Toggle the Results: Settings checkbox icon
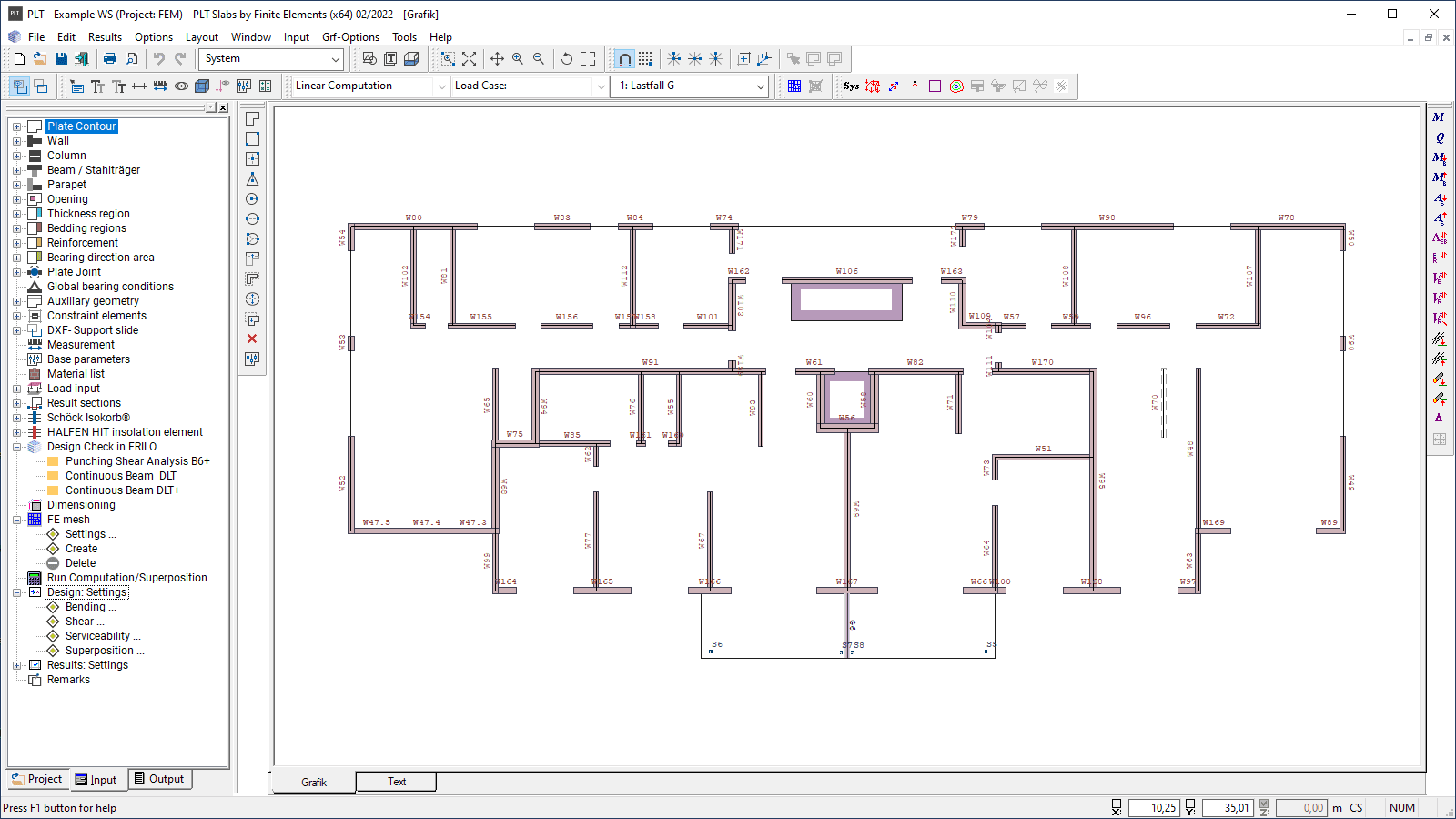The width and height of the screenshot is (1456, 819). 35,665
